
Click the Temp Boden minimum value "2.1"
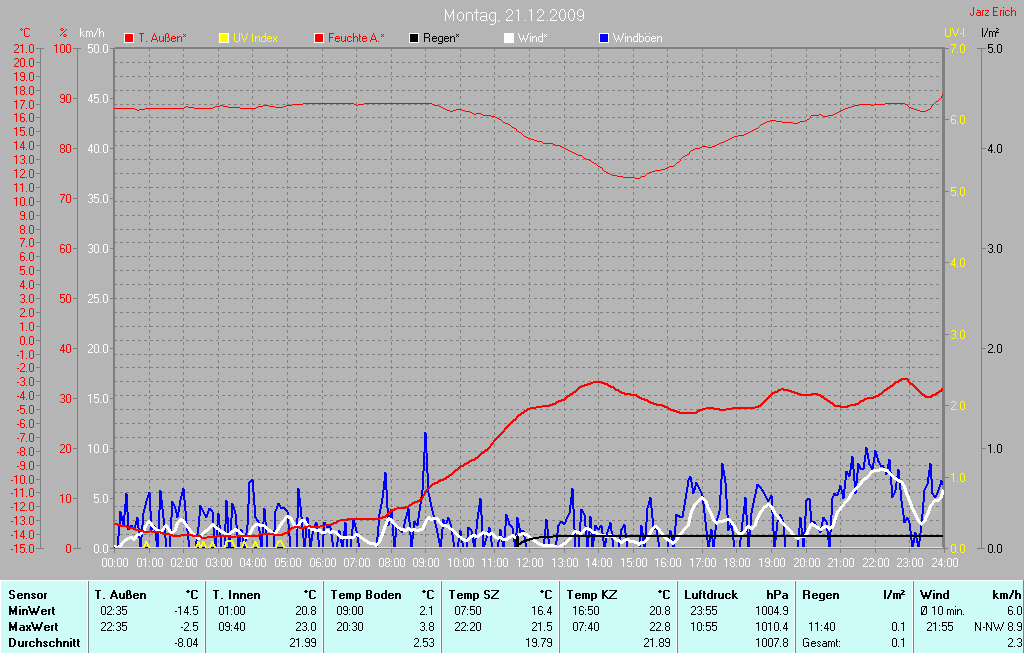(x=426, y=611)
